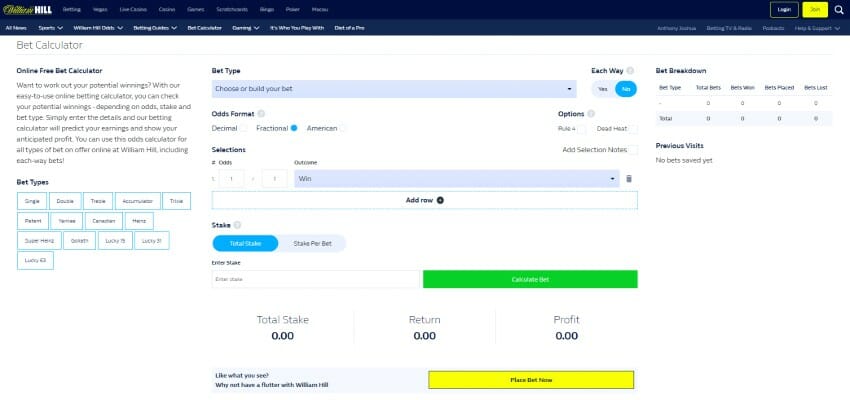Click the Options help info icon
The image size is (850, 400).
(591, 114)
